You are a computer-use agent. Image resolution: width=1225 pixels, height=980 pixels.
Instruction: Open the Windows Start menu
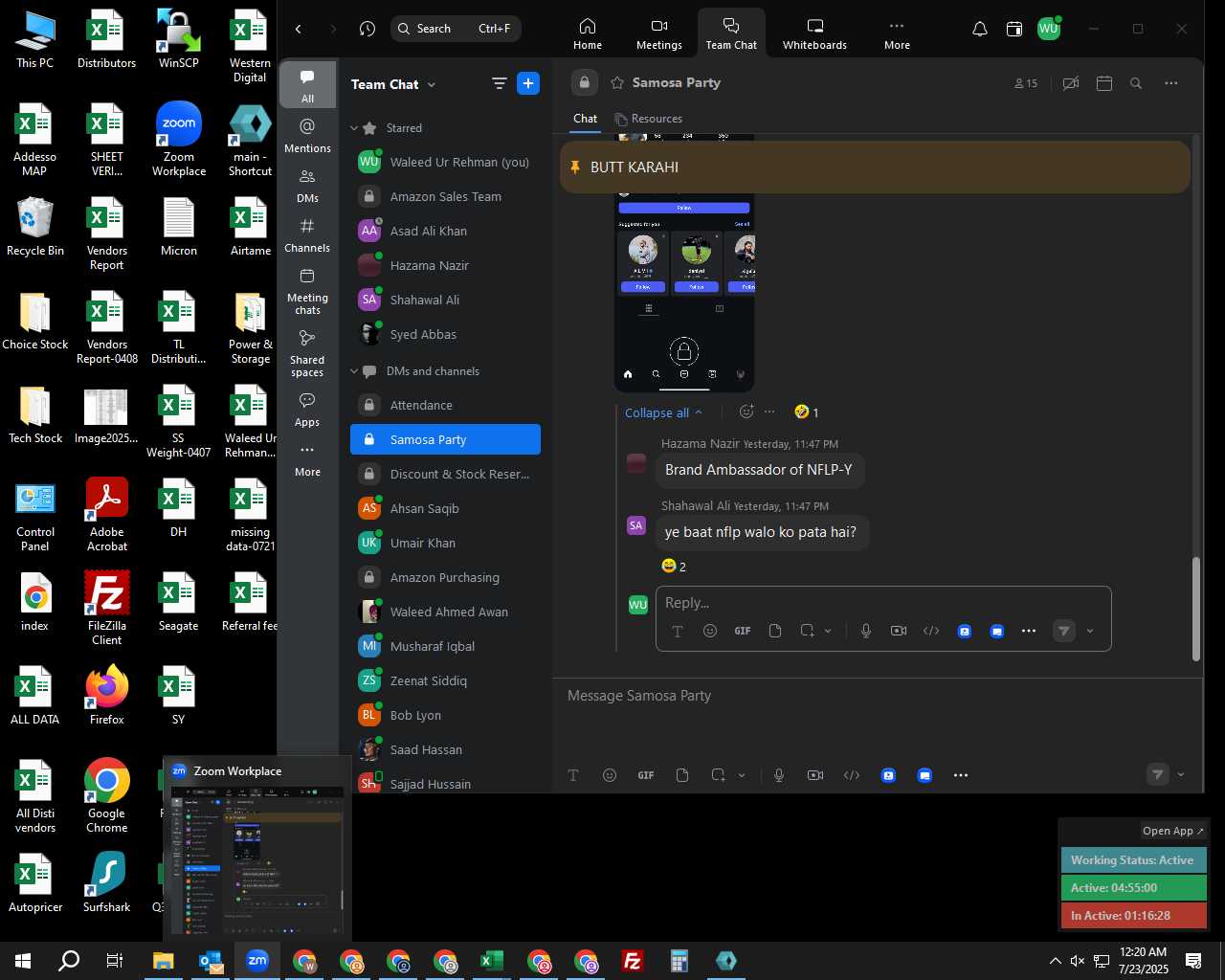(x=23, y=961)
